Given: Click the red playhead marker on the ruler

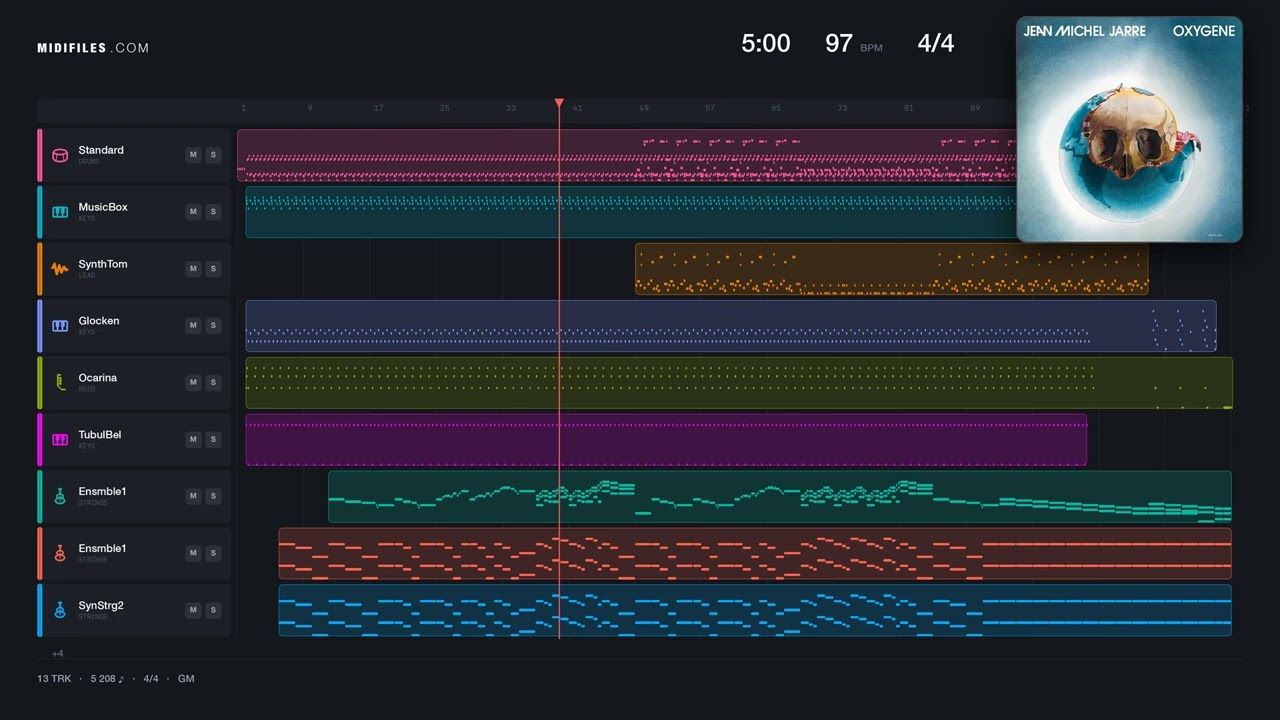Looking at the screenshot, I should pyautogui.click(x=559, y=103).
